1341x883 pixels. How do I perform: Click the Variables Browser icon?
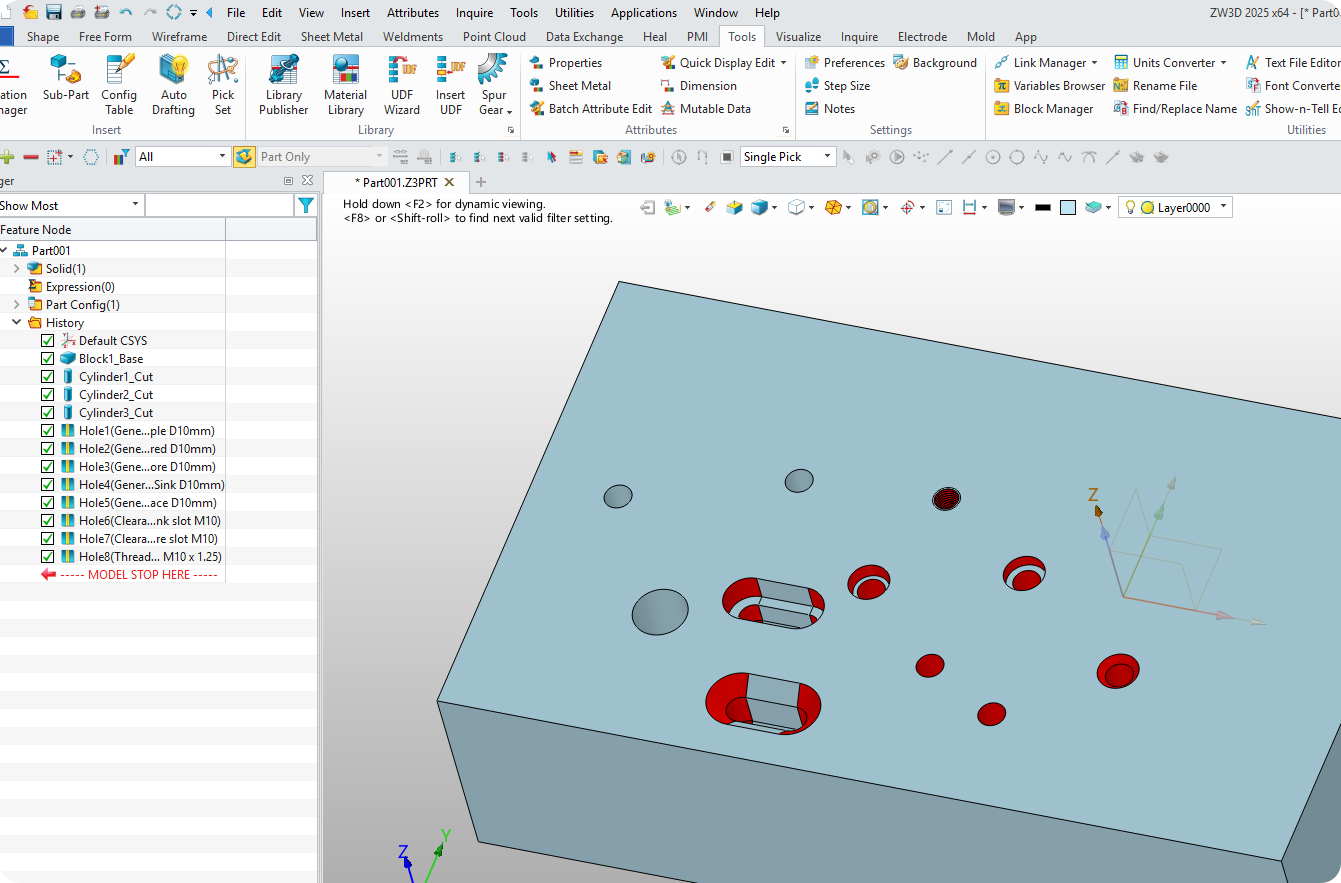point(1002,86)
